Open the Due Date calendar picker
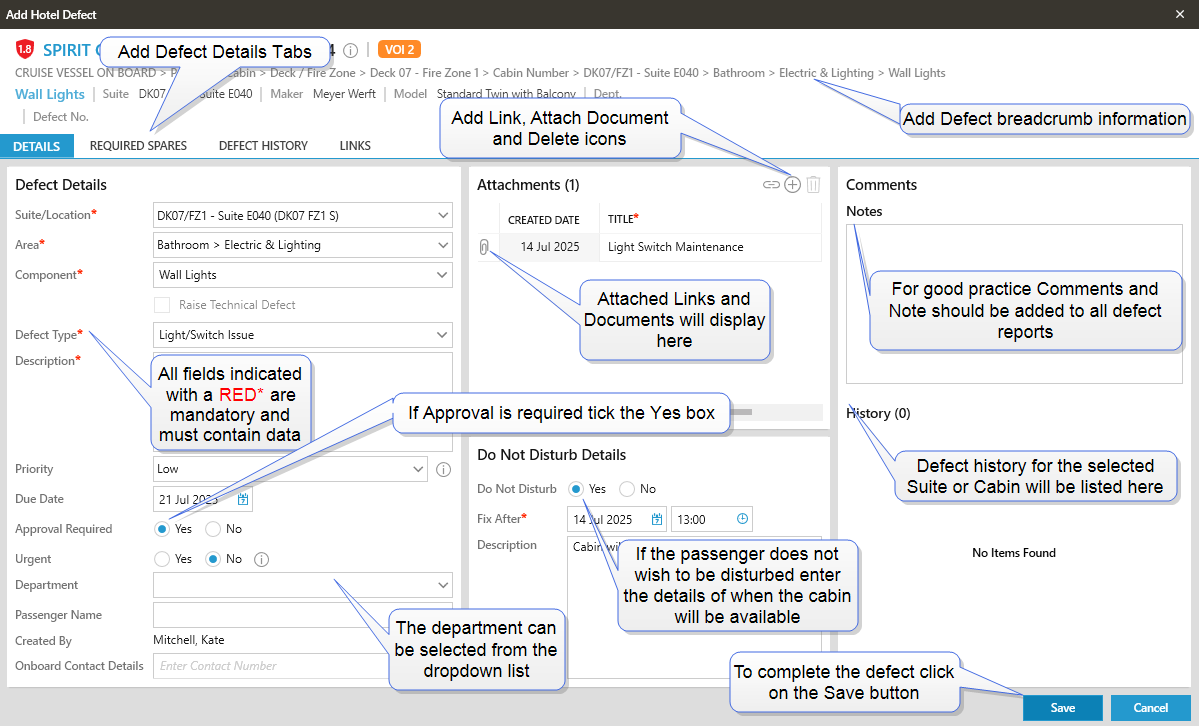This screenshot has height=726, width=1199. click(x=243, y=500)
